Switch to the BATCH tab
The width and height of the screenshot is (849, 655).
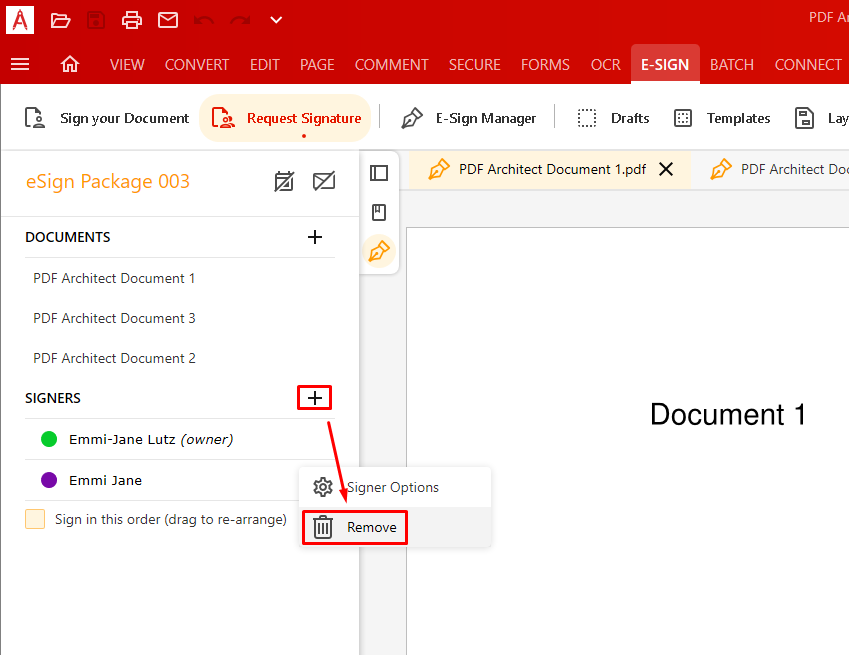(x=732, y=64)
